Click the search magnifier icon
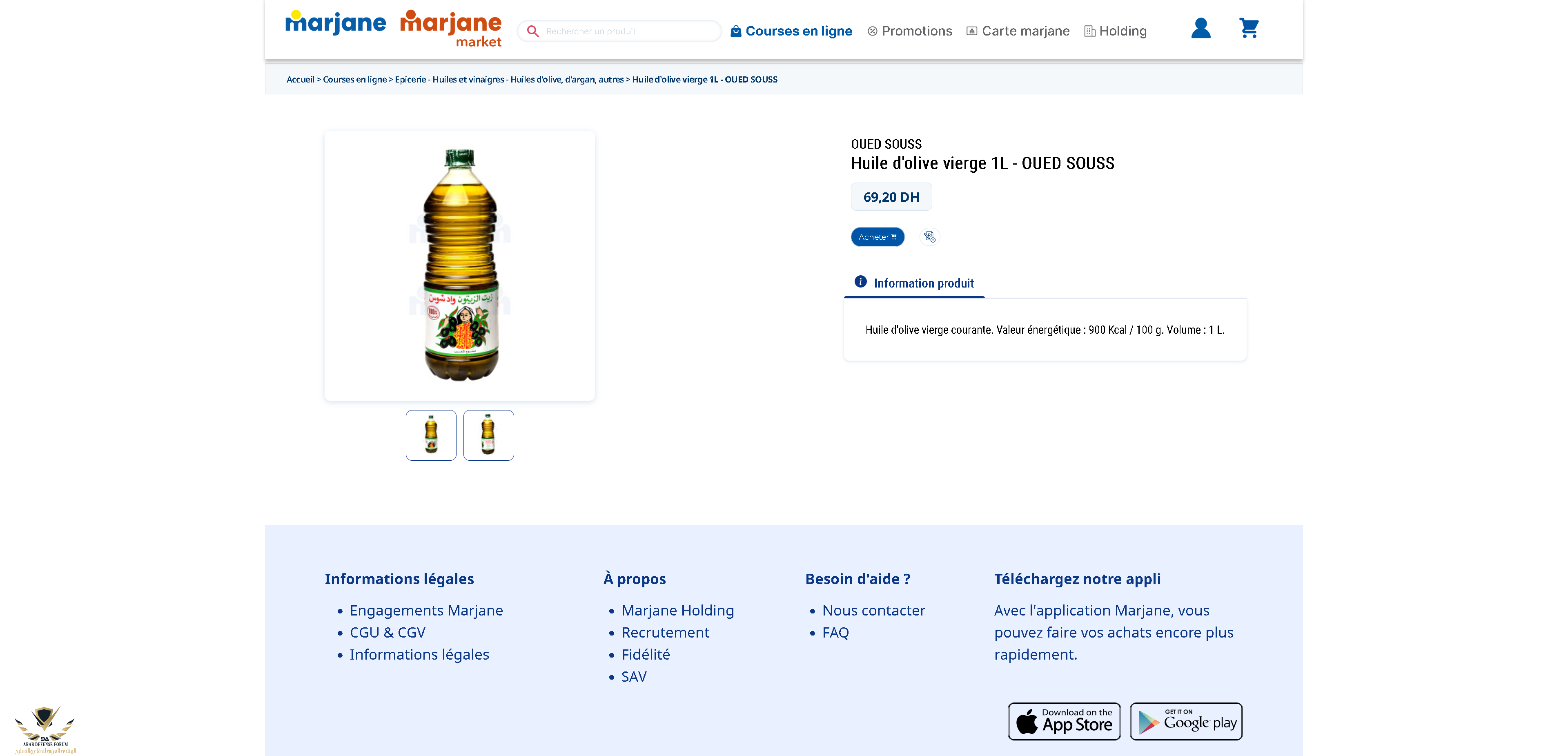The width and height of the screenshot is (1568, 756). (x=532, y=31)
